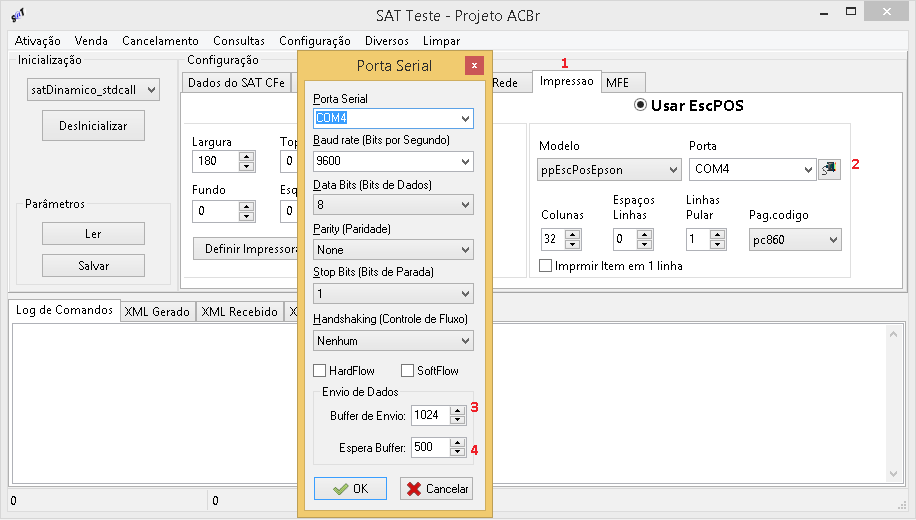Decrease the Fundo value
Viewport: 916px width, 520px height.
point(247,216)
